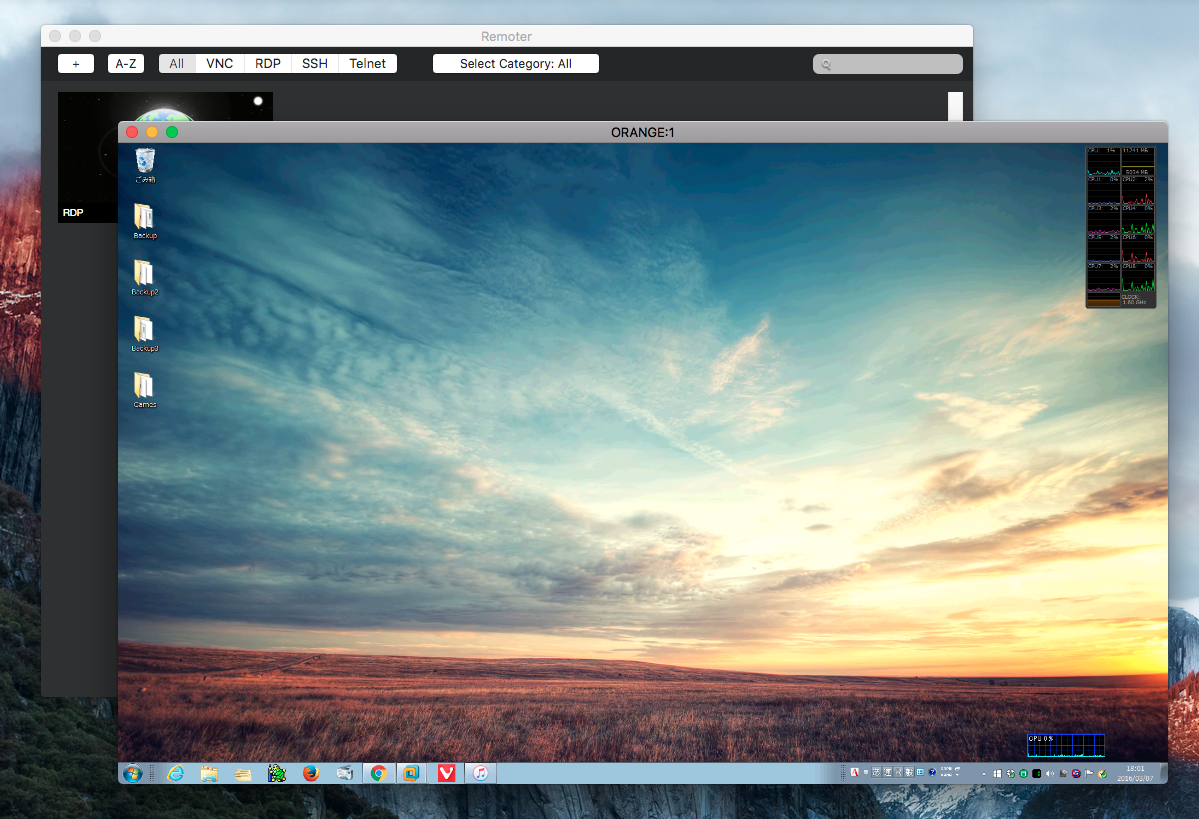Screen dimensions: 1199x819
Task: Open iTunes from the remote taskbar
Action: click(x=480, y=773)
